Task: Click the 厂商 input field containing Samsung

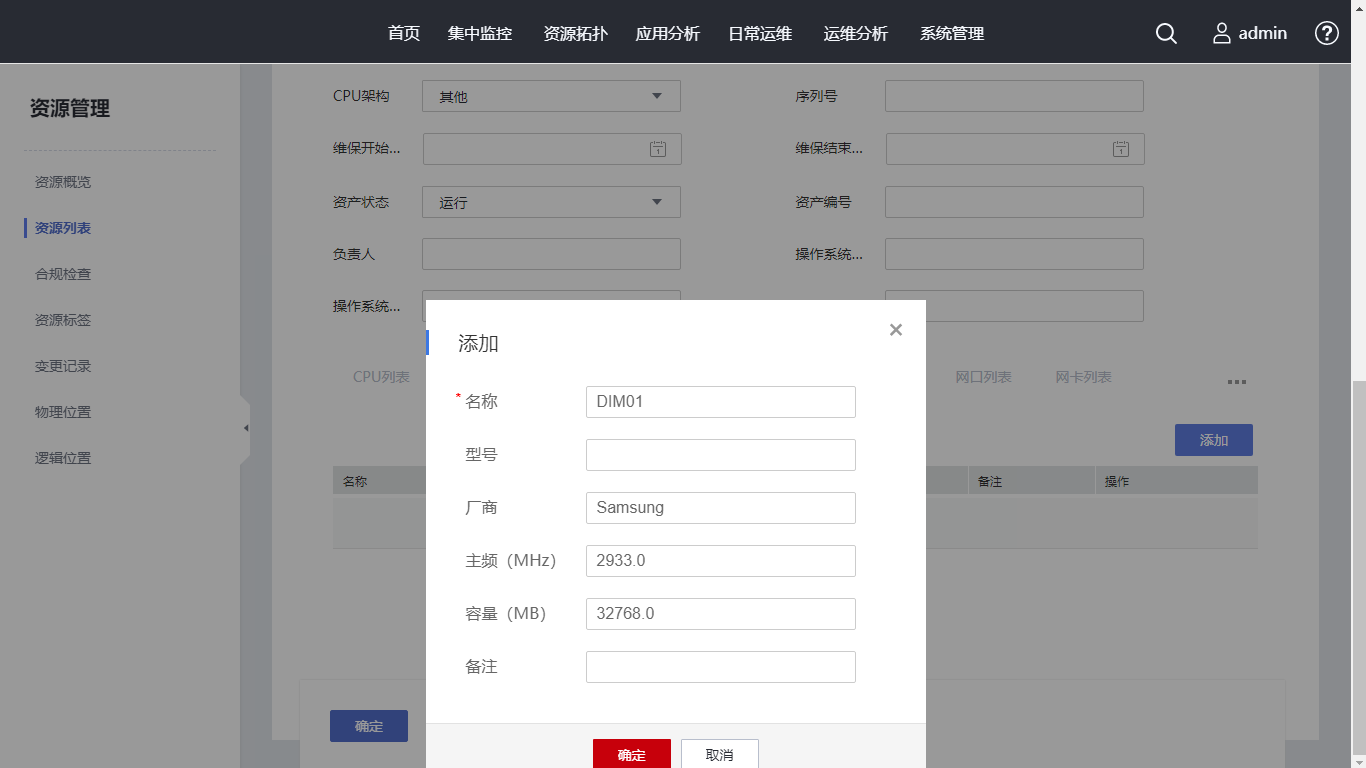Action: tap(720, 508)
